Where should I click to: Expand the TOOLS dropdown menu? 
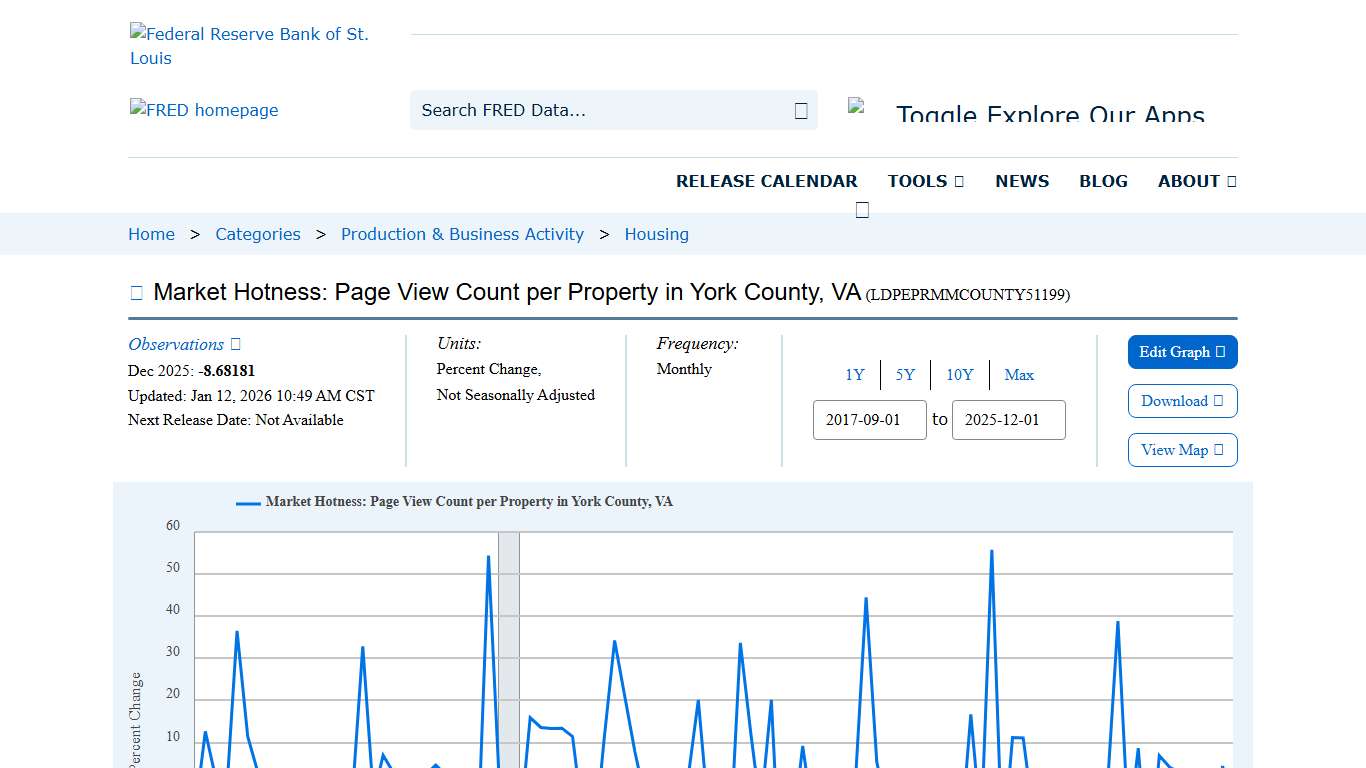point(924,181)
